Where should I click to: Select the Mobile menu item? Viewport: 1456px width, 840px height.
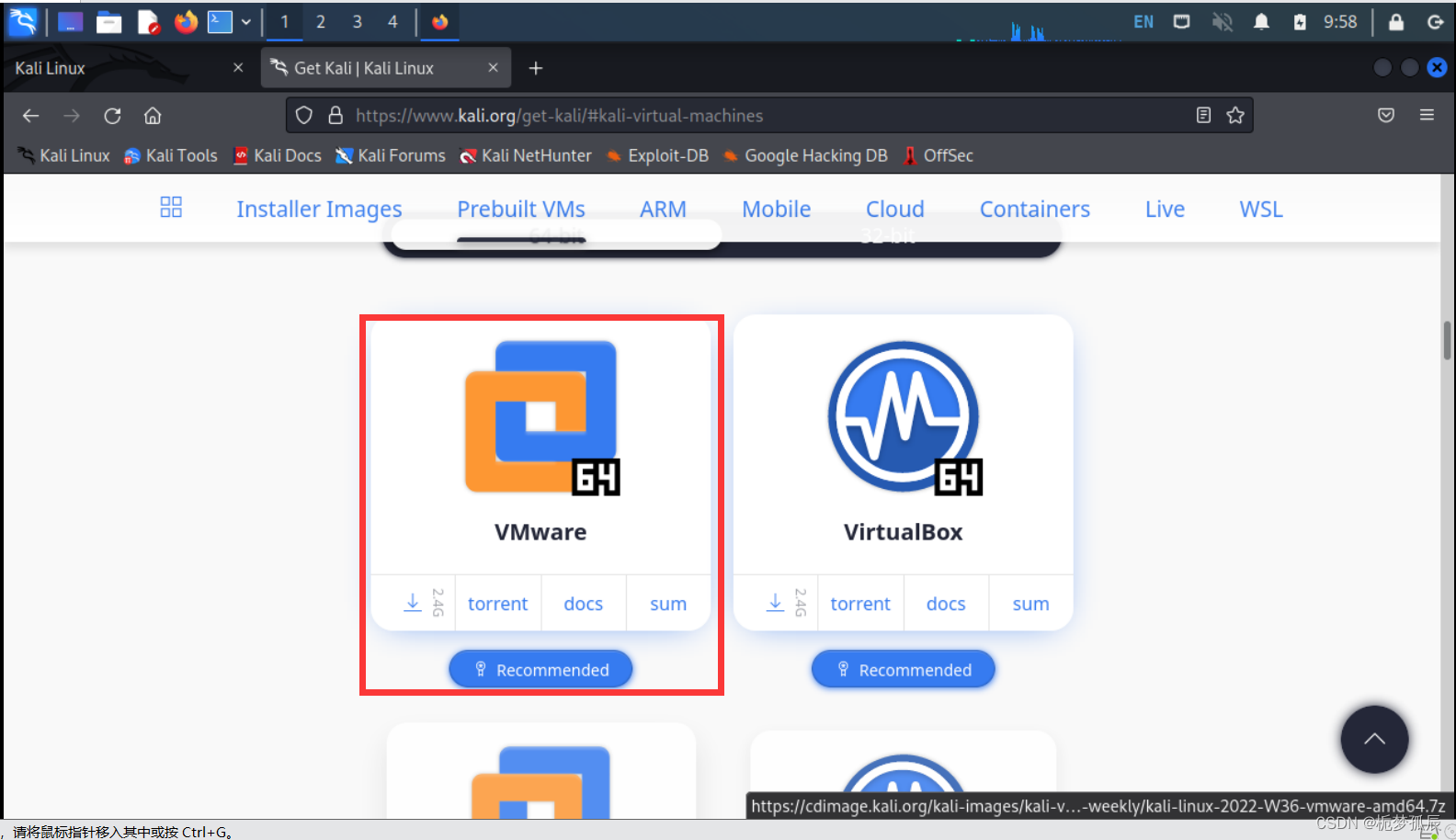point(776,210)
